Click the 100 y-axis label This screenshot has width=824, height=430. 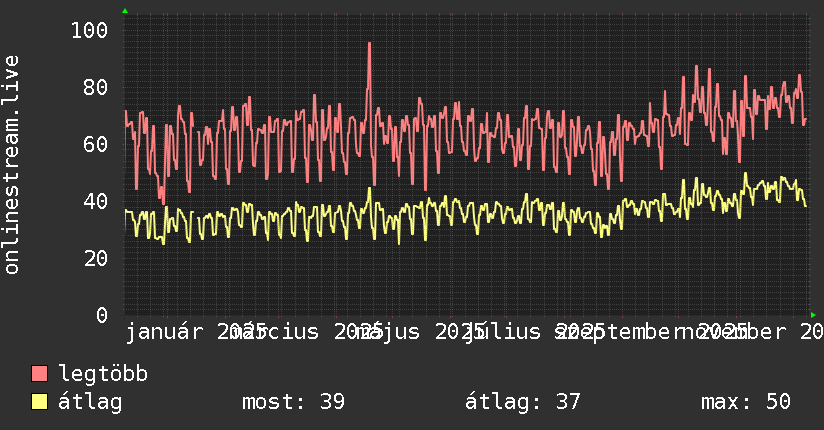(89, 30)
